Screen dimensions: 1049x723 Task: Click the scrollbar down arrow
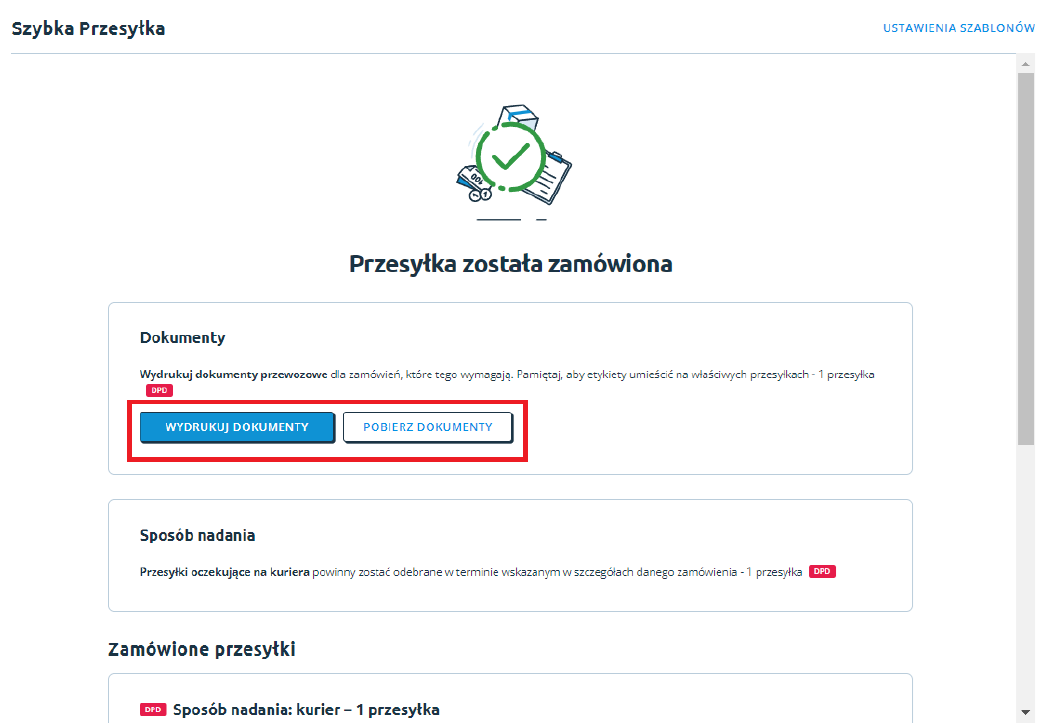pos(1025,712)
